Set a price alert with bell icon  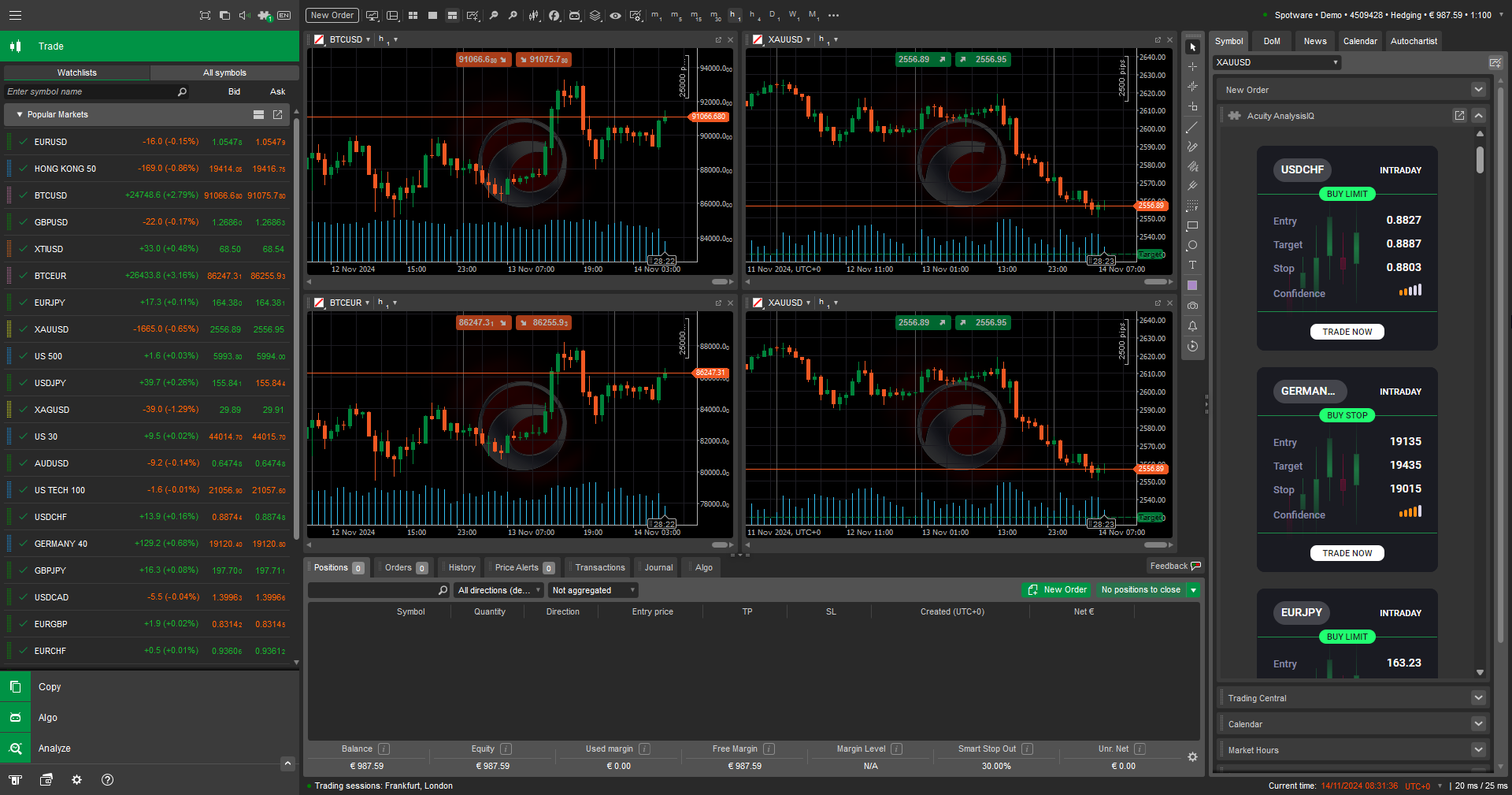(x=1192, y=325)
